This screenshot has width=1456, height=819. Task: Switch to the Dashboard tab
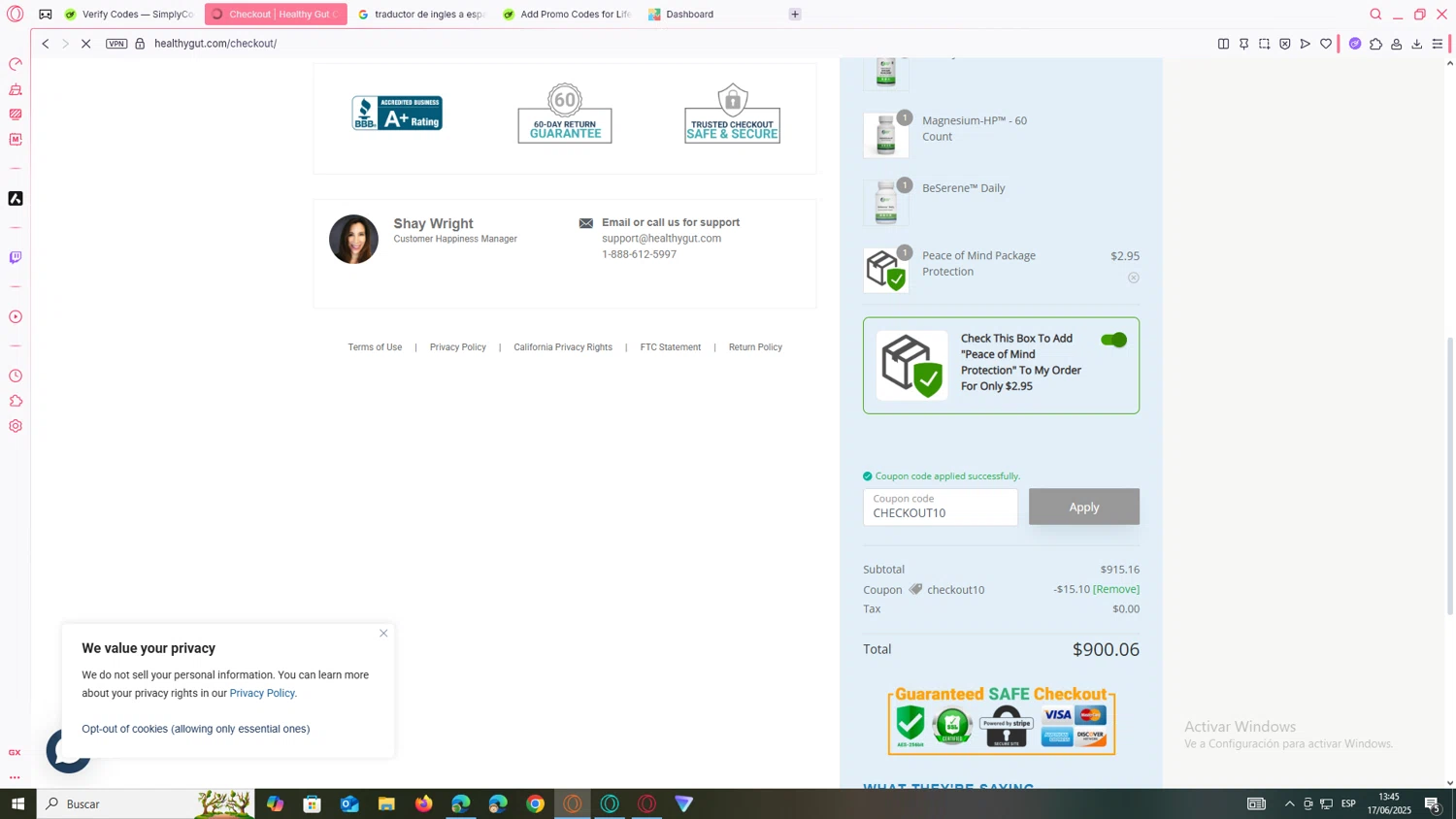click(x=712, y=15)
